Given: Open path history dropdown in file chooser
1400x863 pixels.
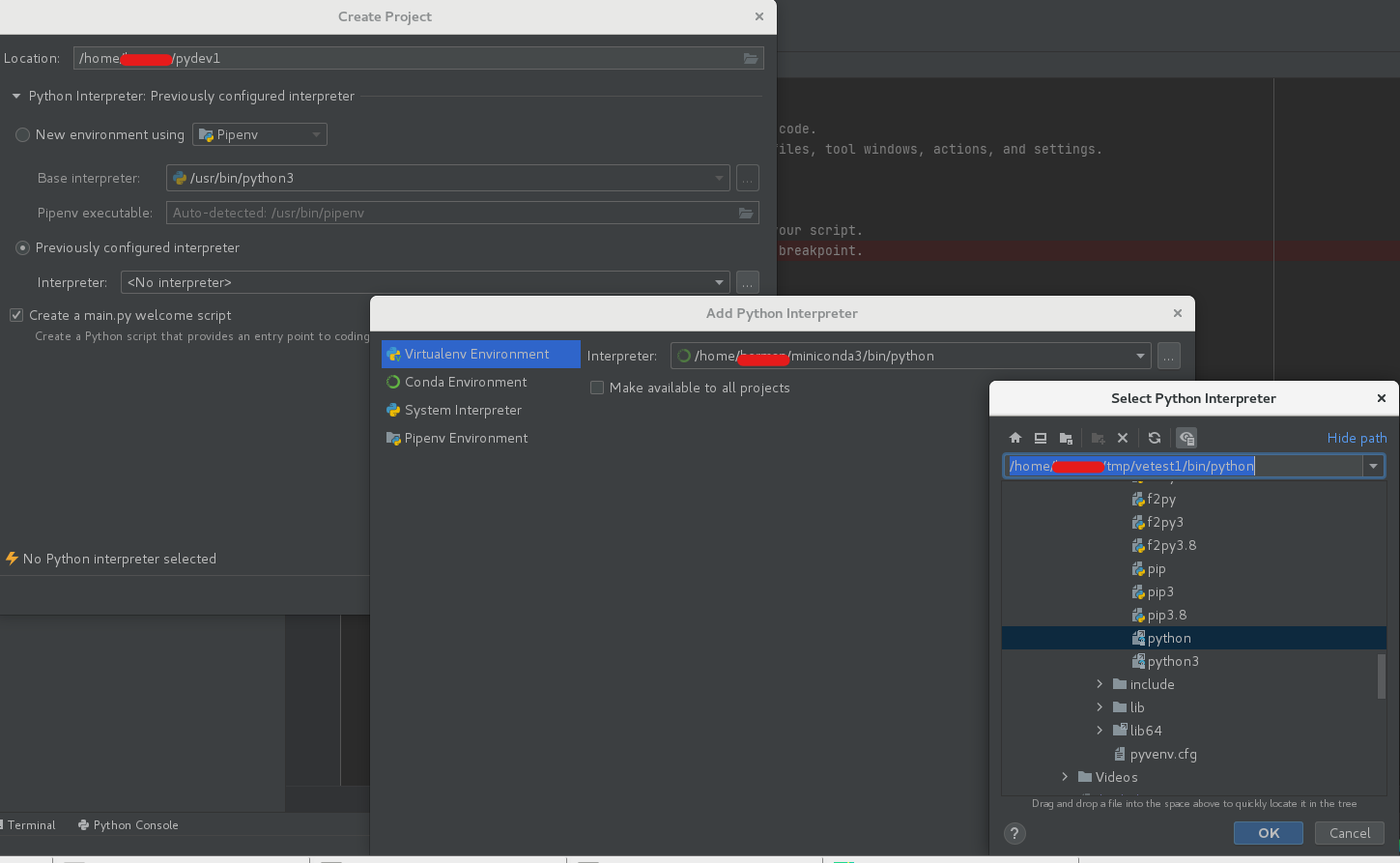Looking at the screenshot, I should click(1373, 466).
